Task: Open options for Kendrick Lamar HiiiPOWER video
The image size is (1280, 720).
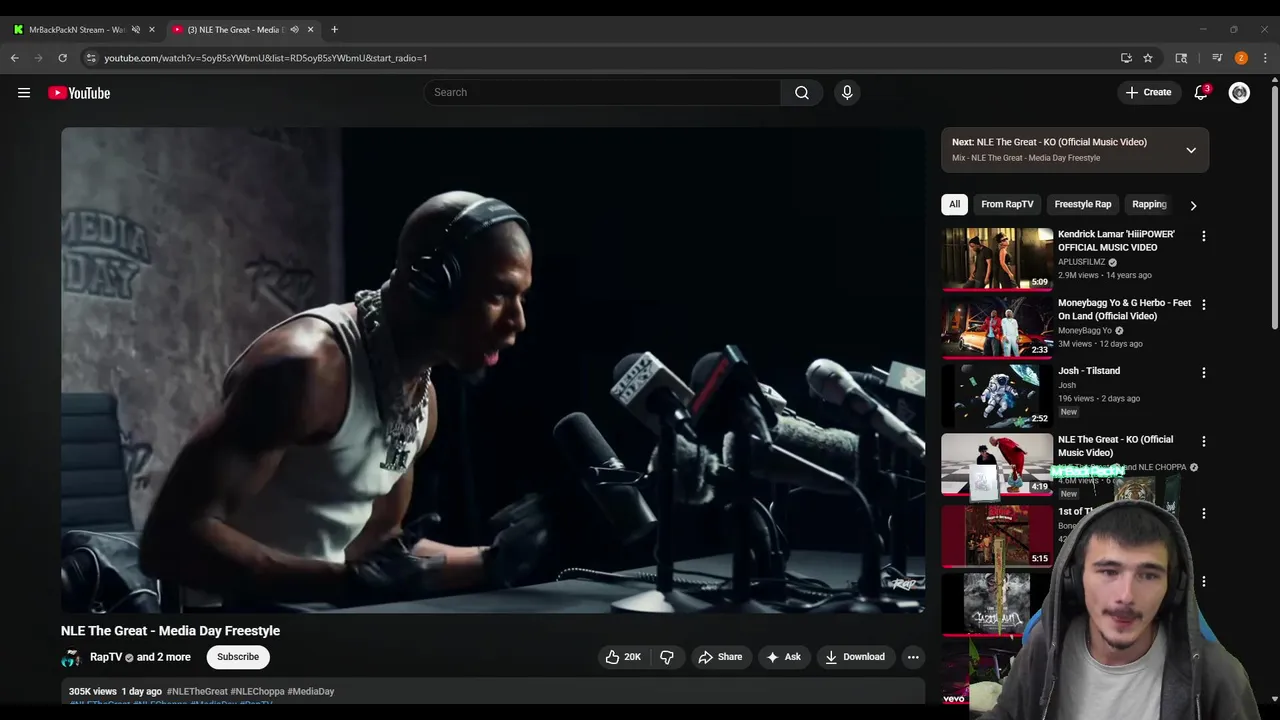Action: pos(1204,236)
